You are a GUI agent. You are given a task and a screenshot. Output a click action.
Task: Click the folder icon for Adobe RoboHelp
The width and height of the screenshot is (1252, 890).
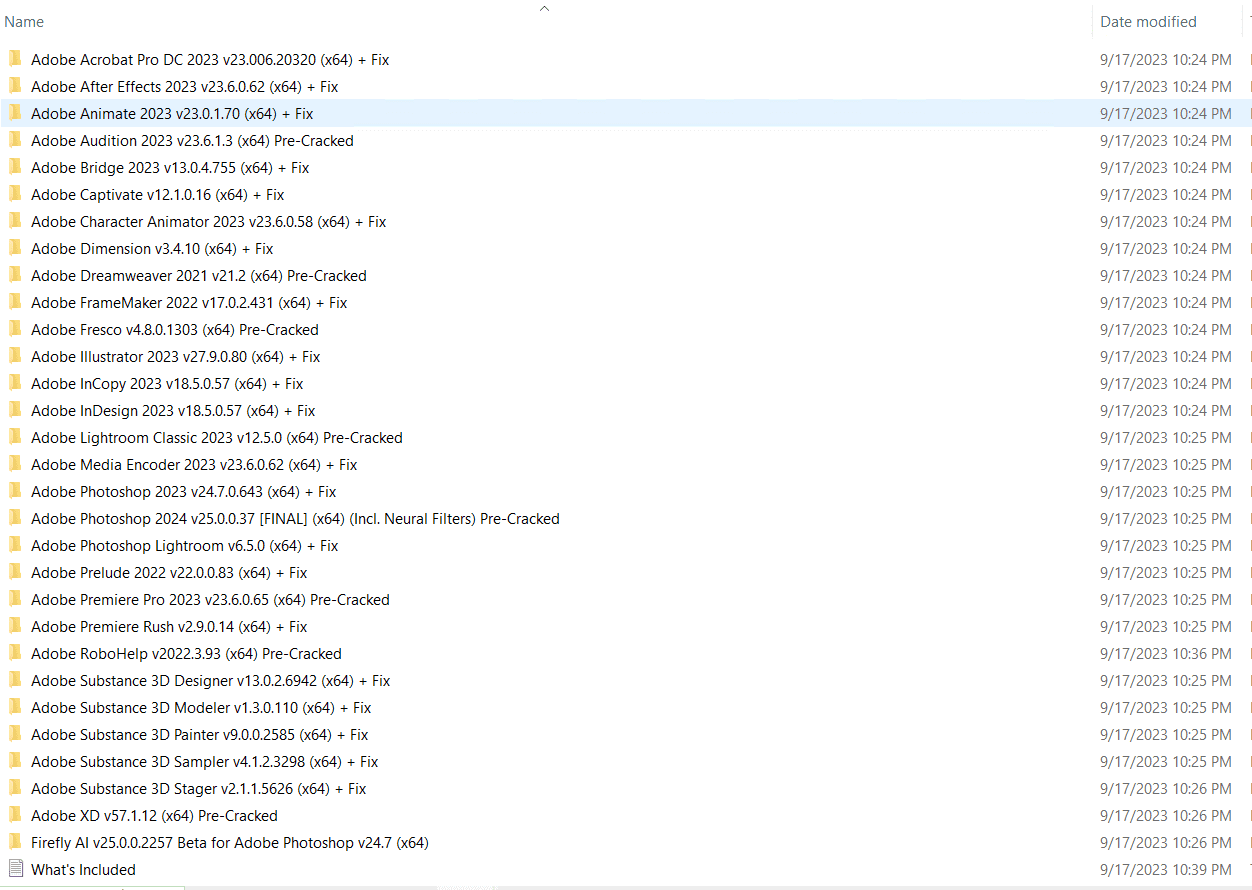15,653
